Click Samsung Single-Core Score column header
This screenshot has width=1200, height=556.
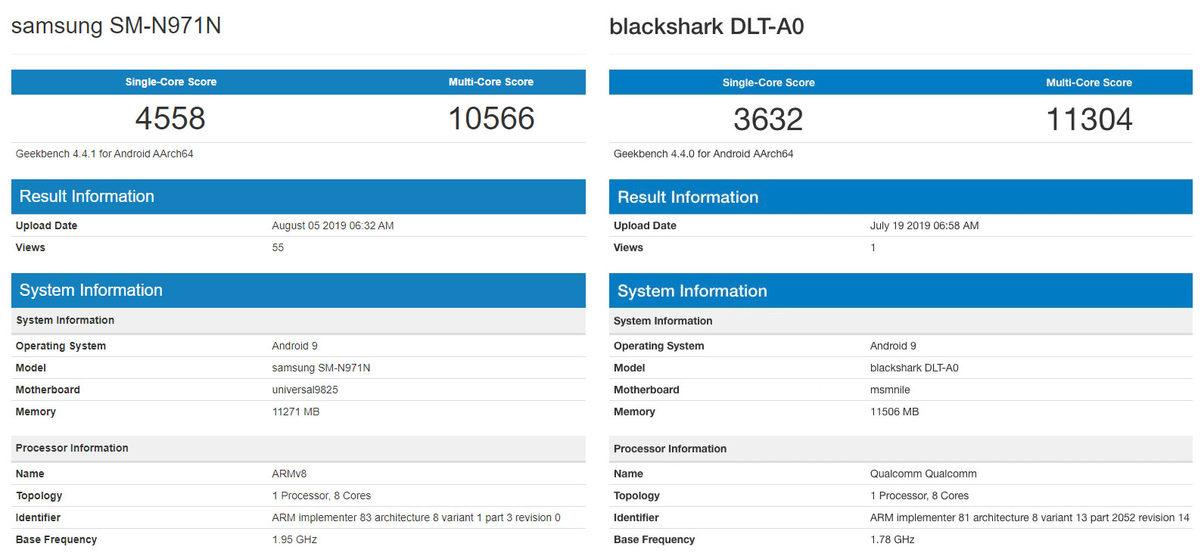pos(170,82)
